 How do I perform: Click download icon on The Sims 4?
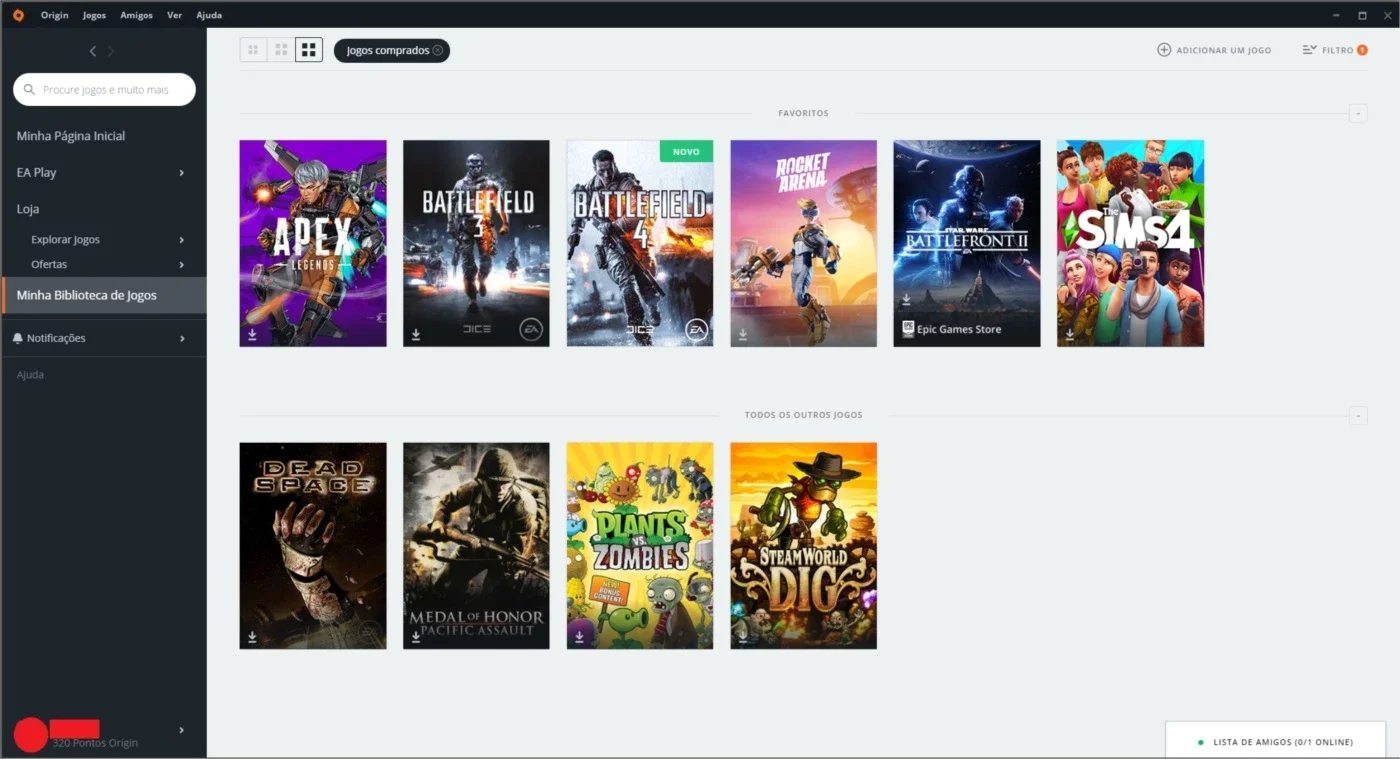[1070, 335]
